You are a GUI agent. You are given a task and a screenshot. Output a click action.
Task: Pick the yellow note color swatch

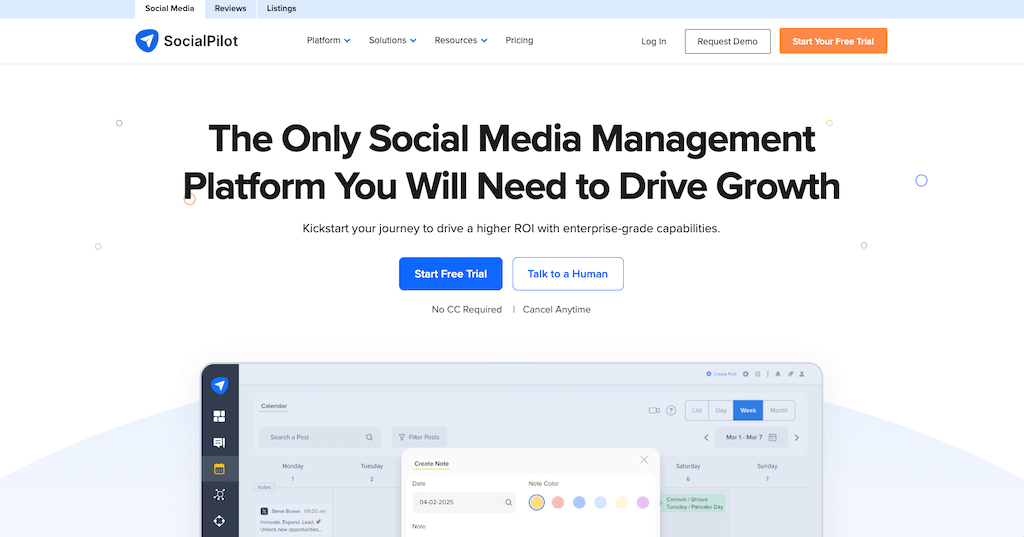click(537, 502)
